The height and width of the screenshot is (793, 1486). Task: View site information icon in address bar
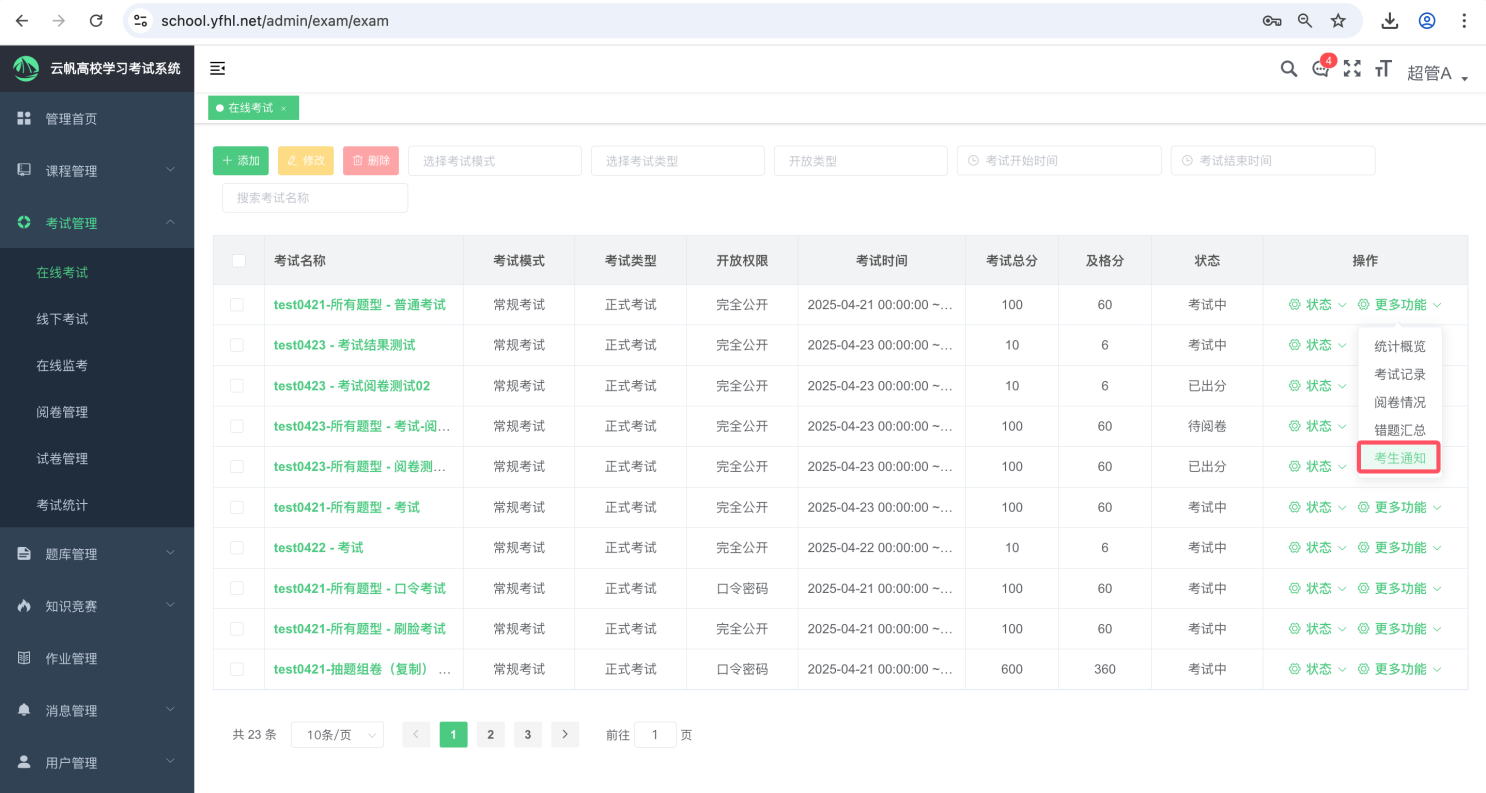[x=141, y=20]
